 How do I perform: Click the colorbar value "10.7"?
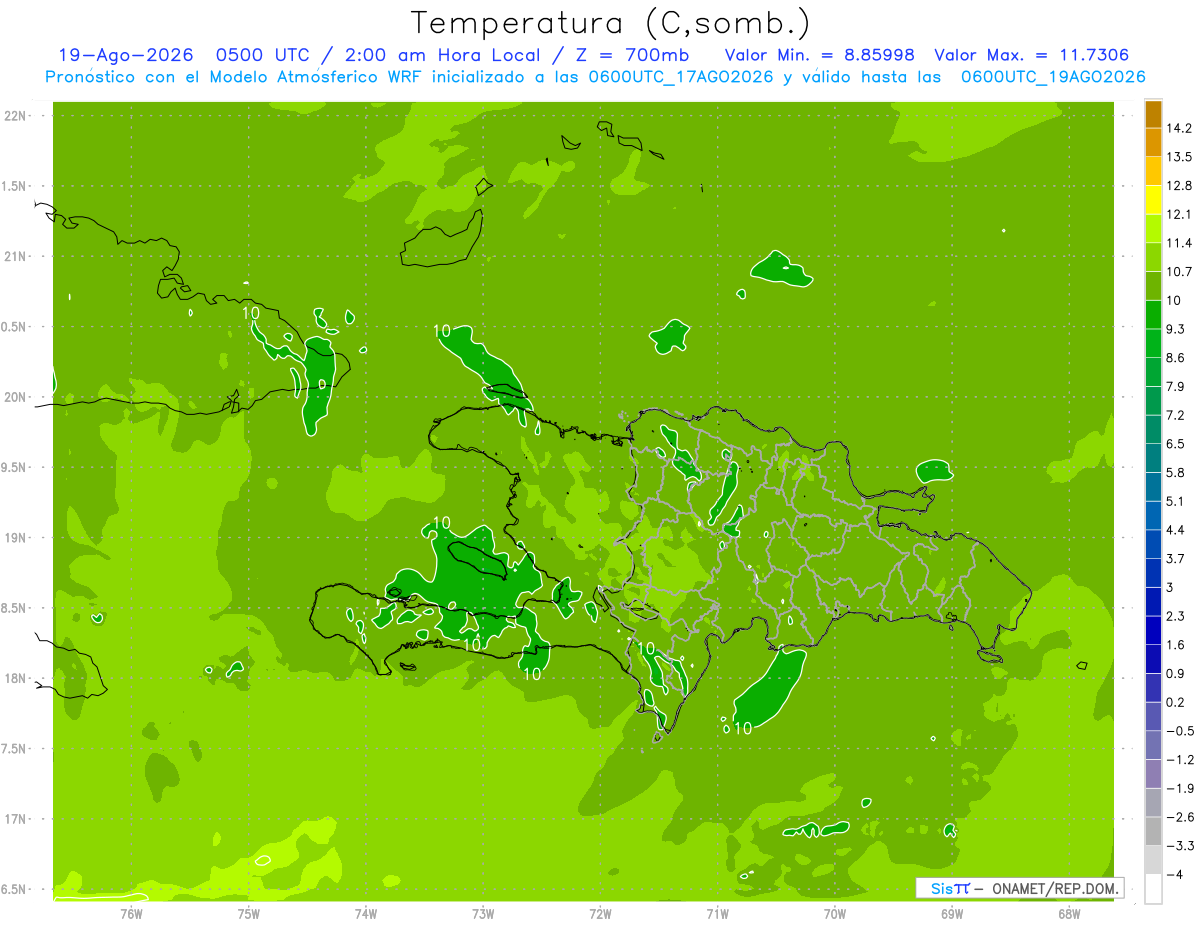1180,272
